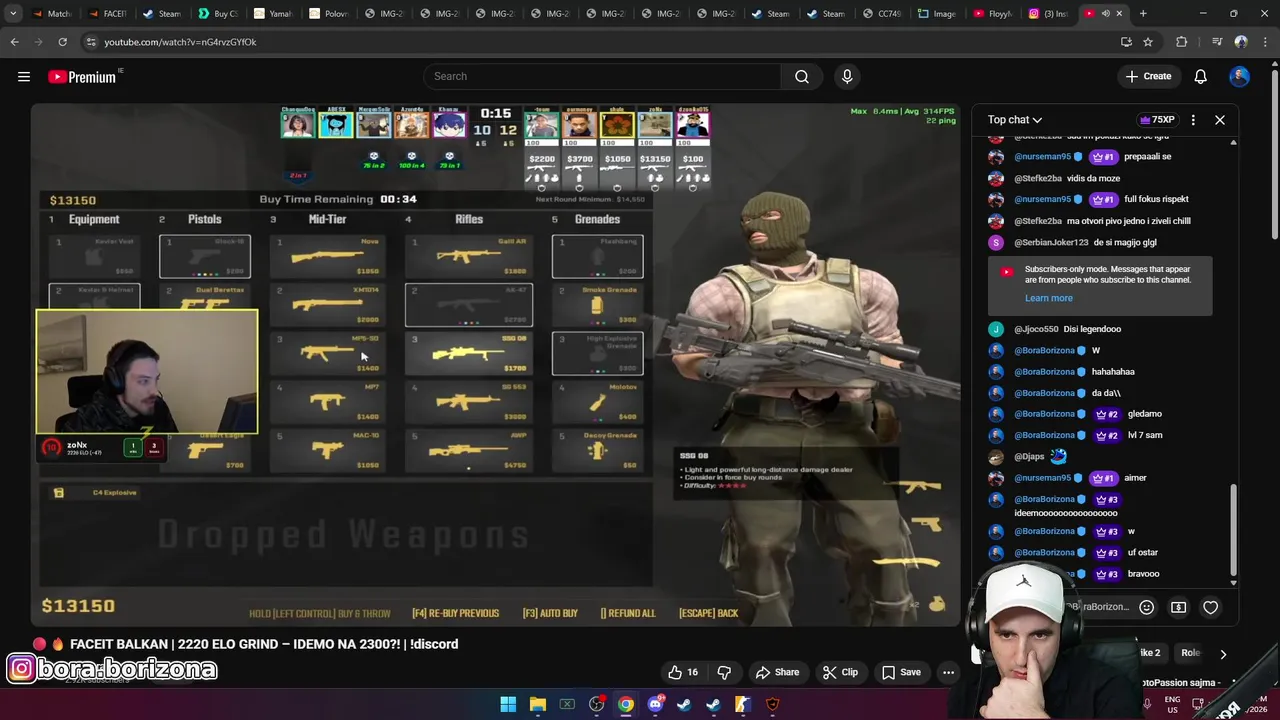Go to YouTube Premium home logo

click(84, 77)
